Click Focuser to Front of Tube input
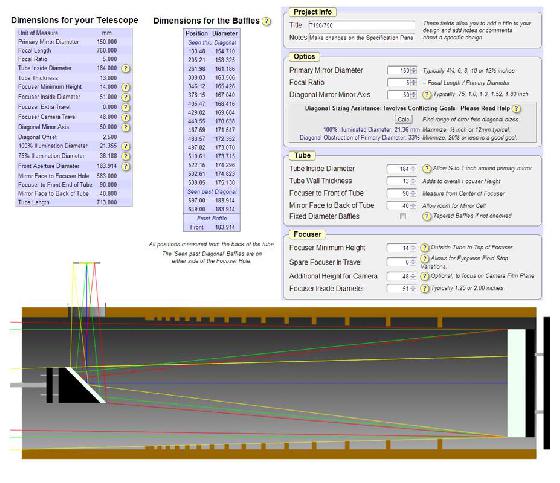 coord(401,193)
